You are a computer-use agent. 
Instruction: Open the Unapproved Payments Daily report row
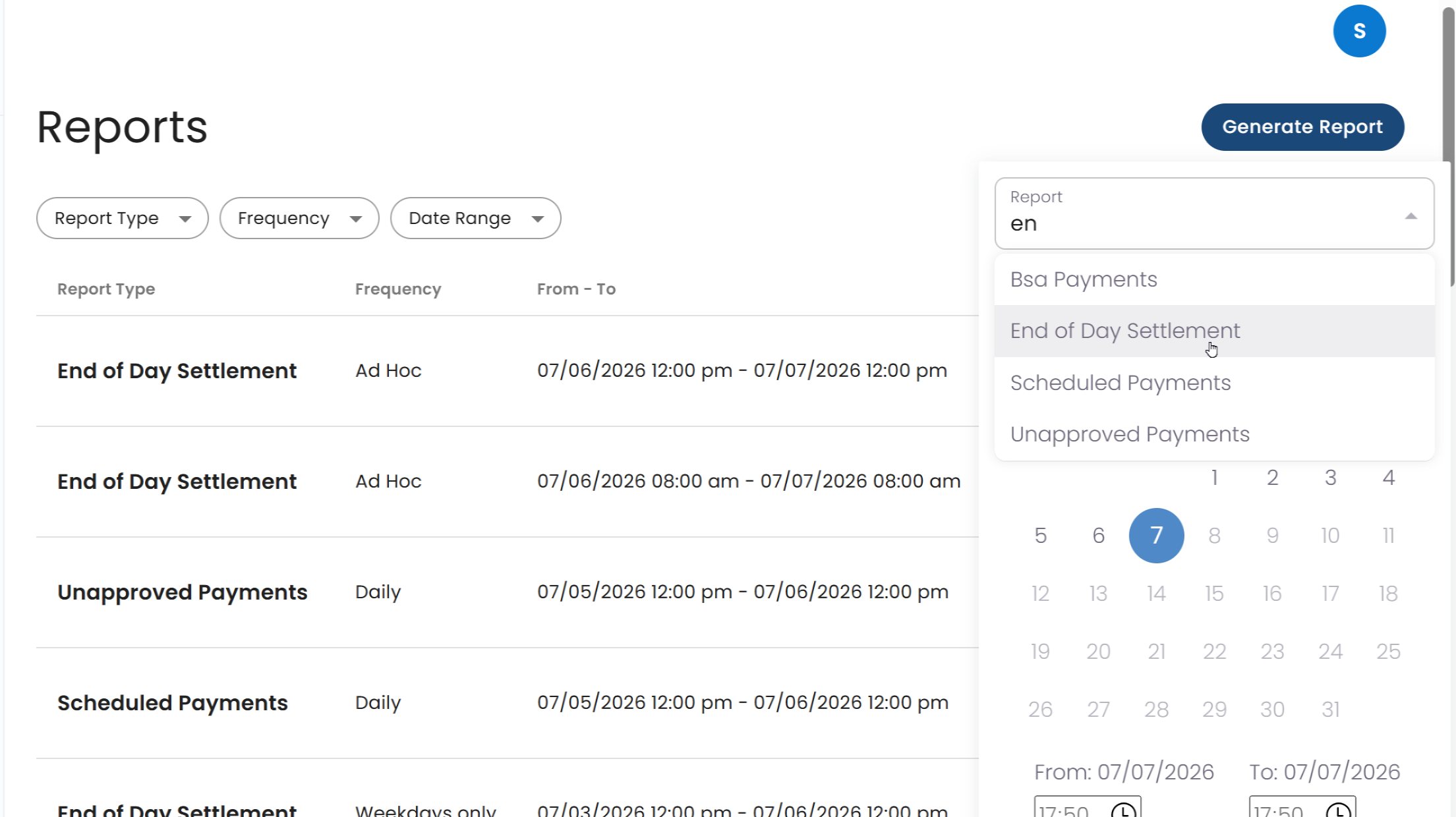point(508,592)
